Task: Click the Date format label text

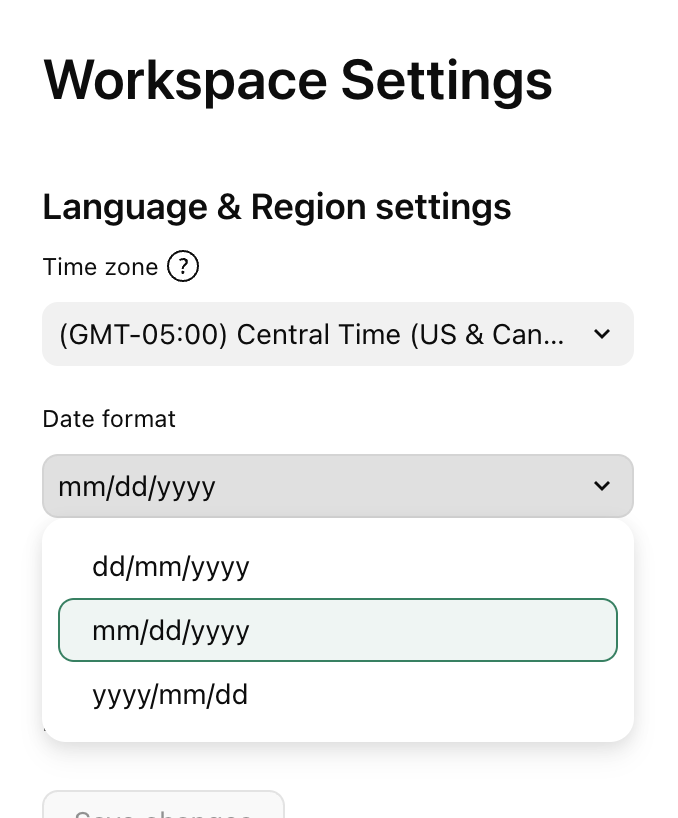Action: pos(109,419)
